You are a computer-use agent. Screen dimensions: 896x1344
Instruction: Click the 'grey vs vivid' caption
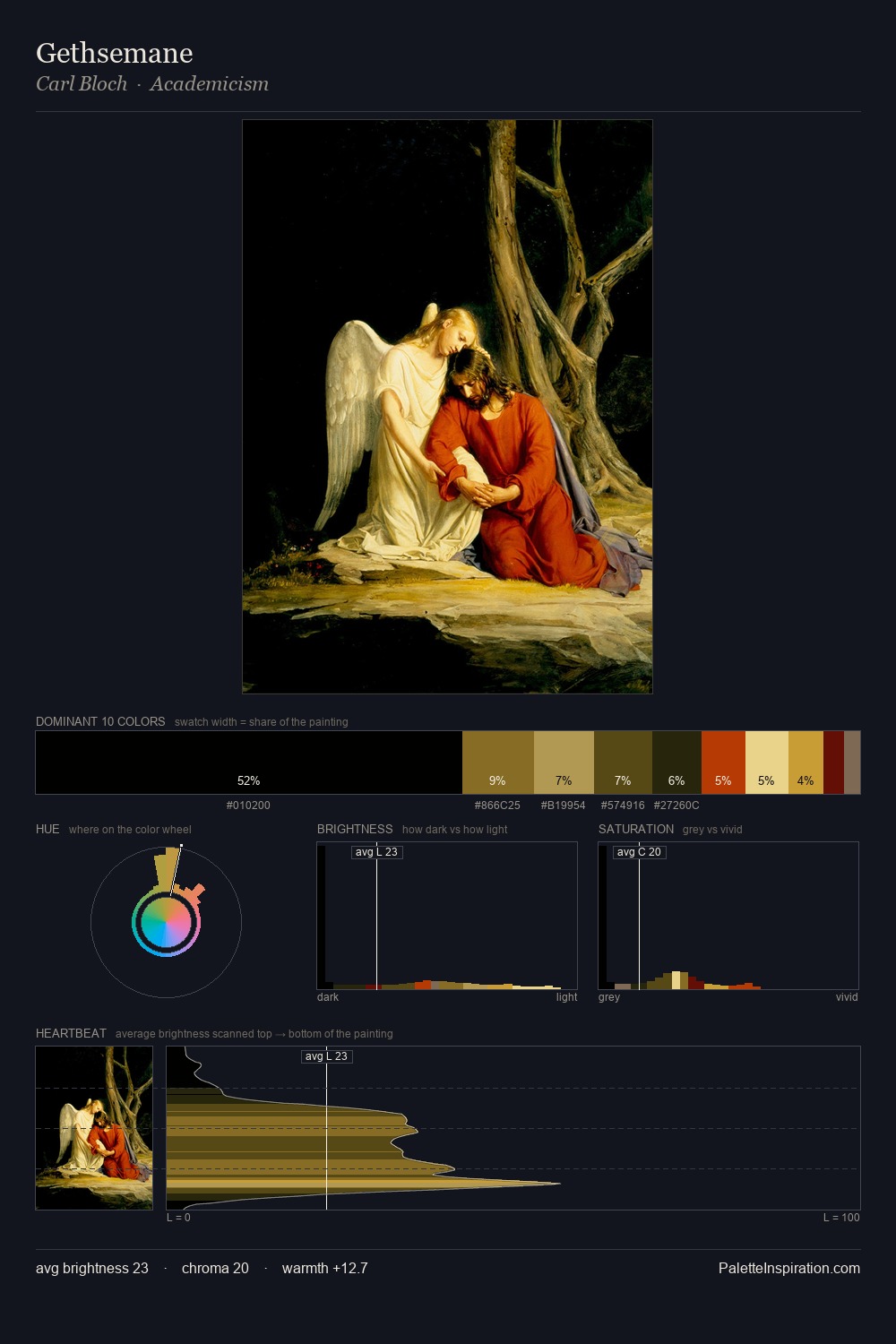pos(713,830)
